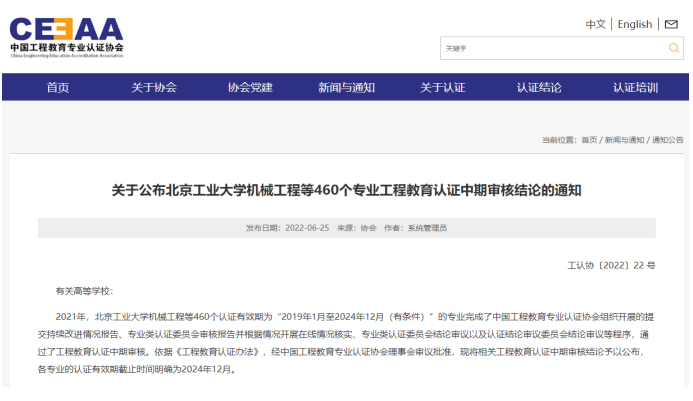This screenshot has width=693, height=401.
Task: Open the 首页 navigation menu item
Action: click(x=58, y=87)
